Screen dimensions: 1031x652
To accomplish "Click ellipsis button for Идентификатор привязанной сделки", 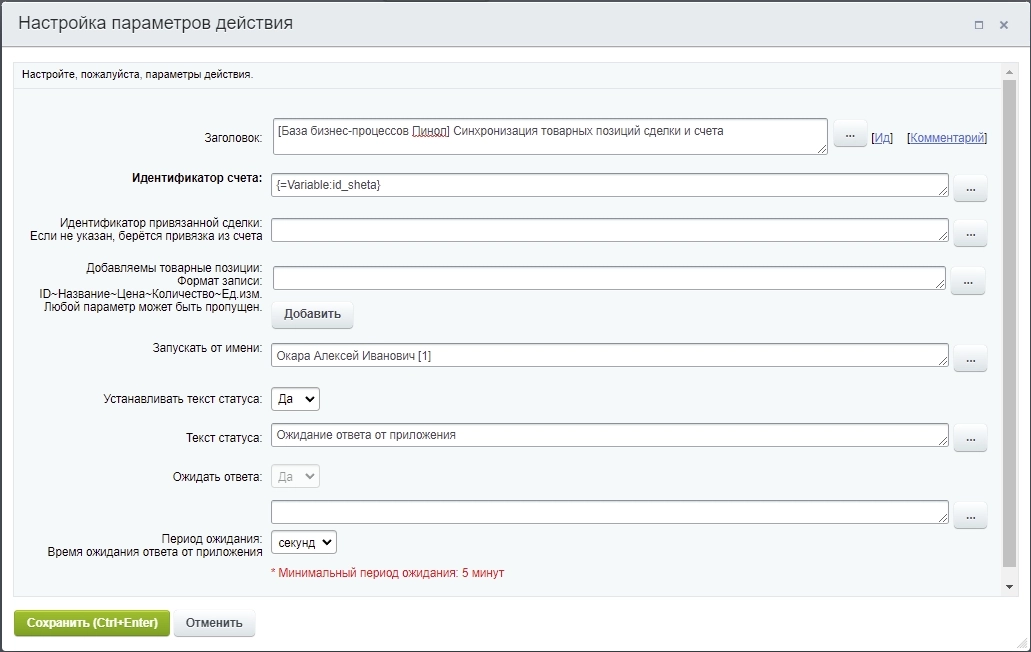I will (970, 233).
